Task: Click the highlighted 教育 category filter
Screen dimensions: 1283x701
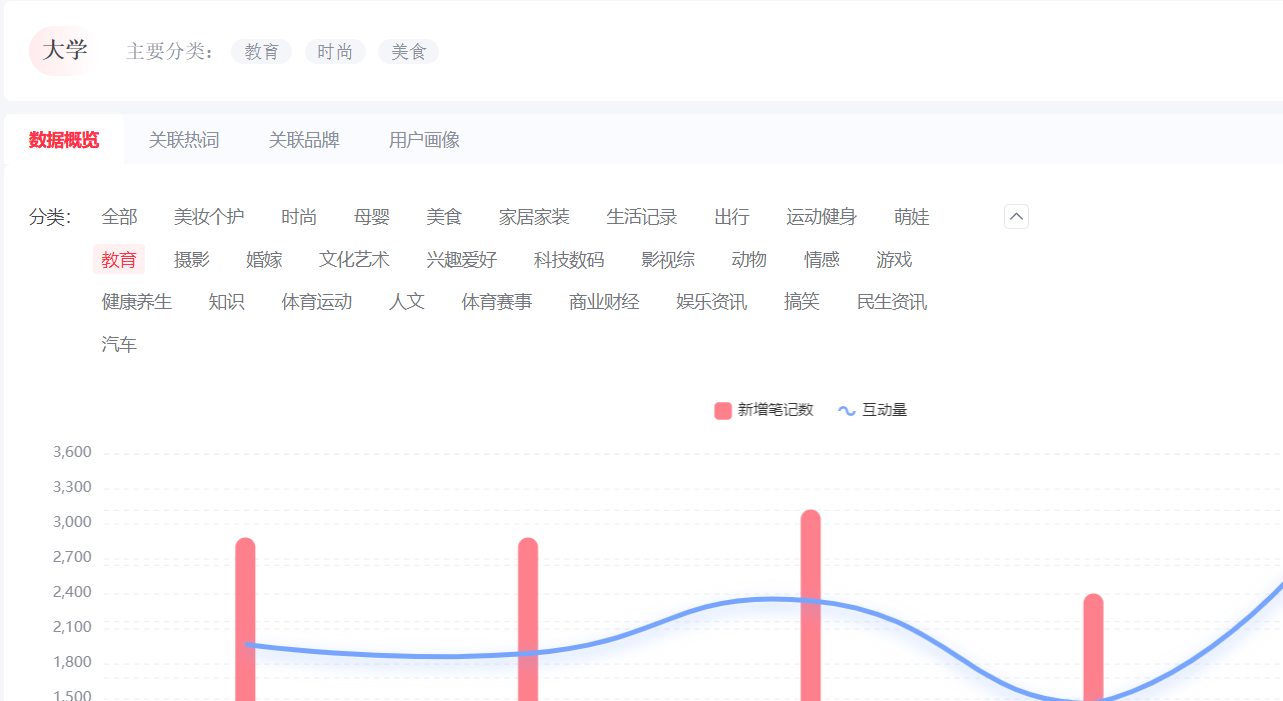Action: pyautogui.click(x=119, y=260)
